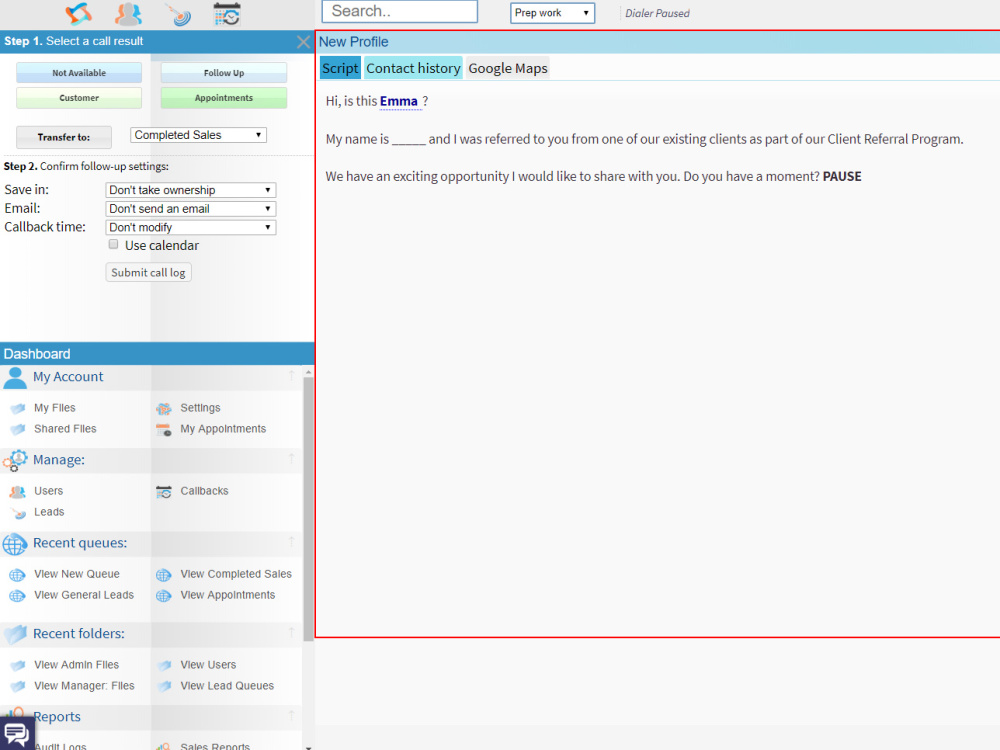The image size is (1000, 750).
Task: Open the live chat icon at the bottom left
Action: pos(17,733)
